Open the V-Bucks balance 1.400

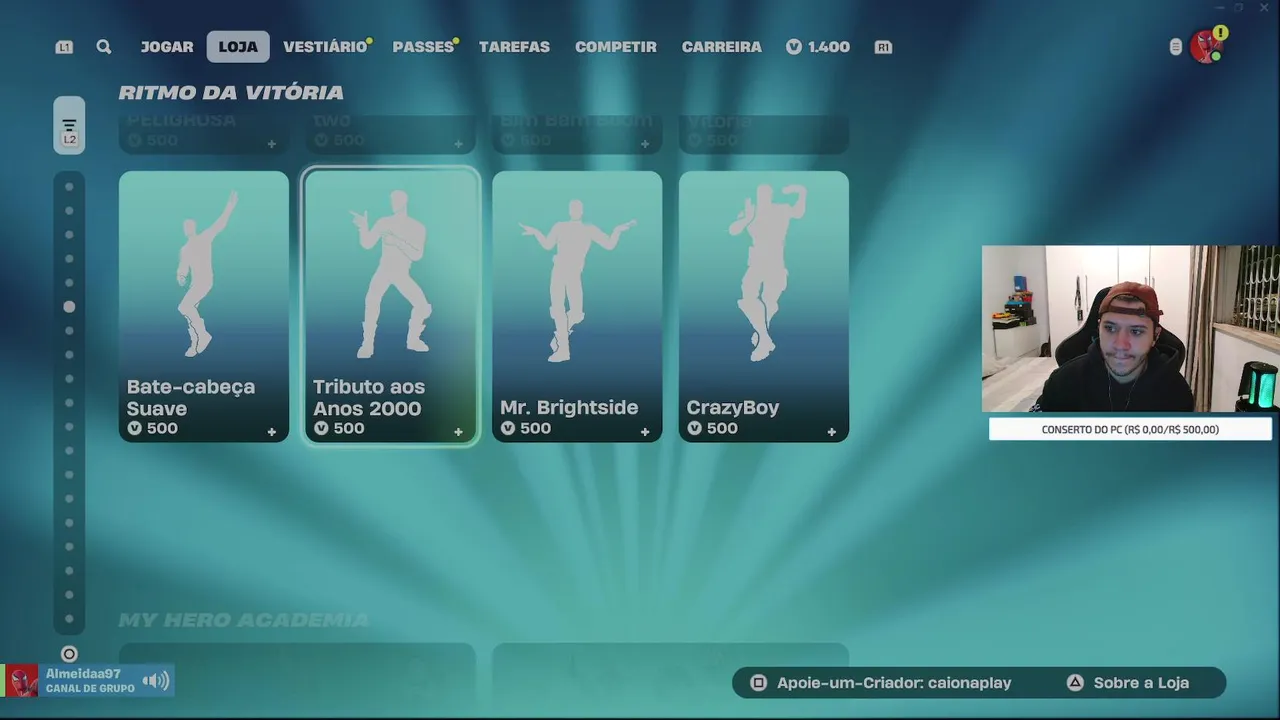(818, 47)
